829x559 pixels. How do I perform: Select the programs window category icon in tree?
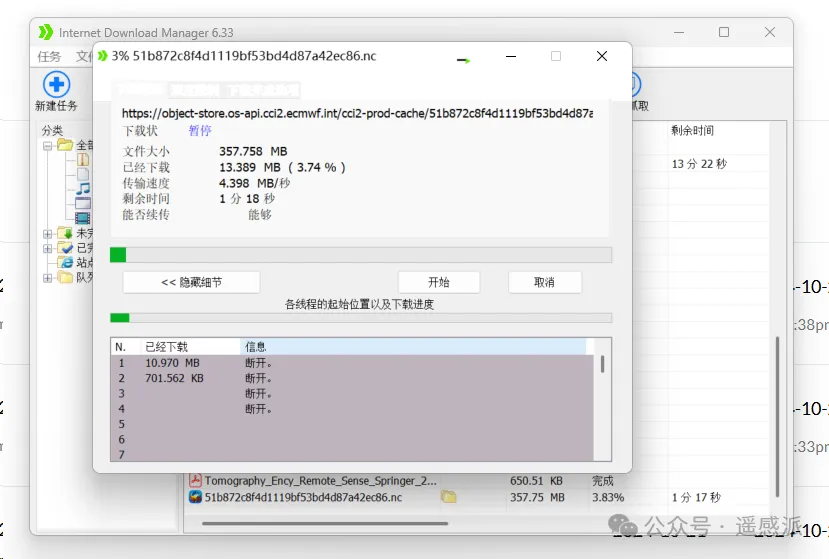tap(83, 203)
